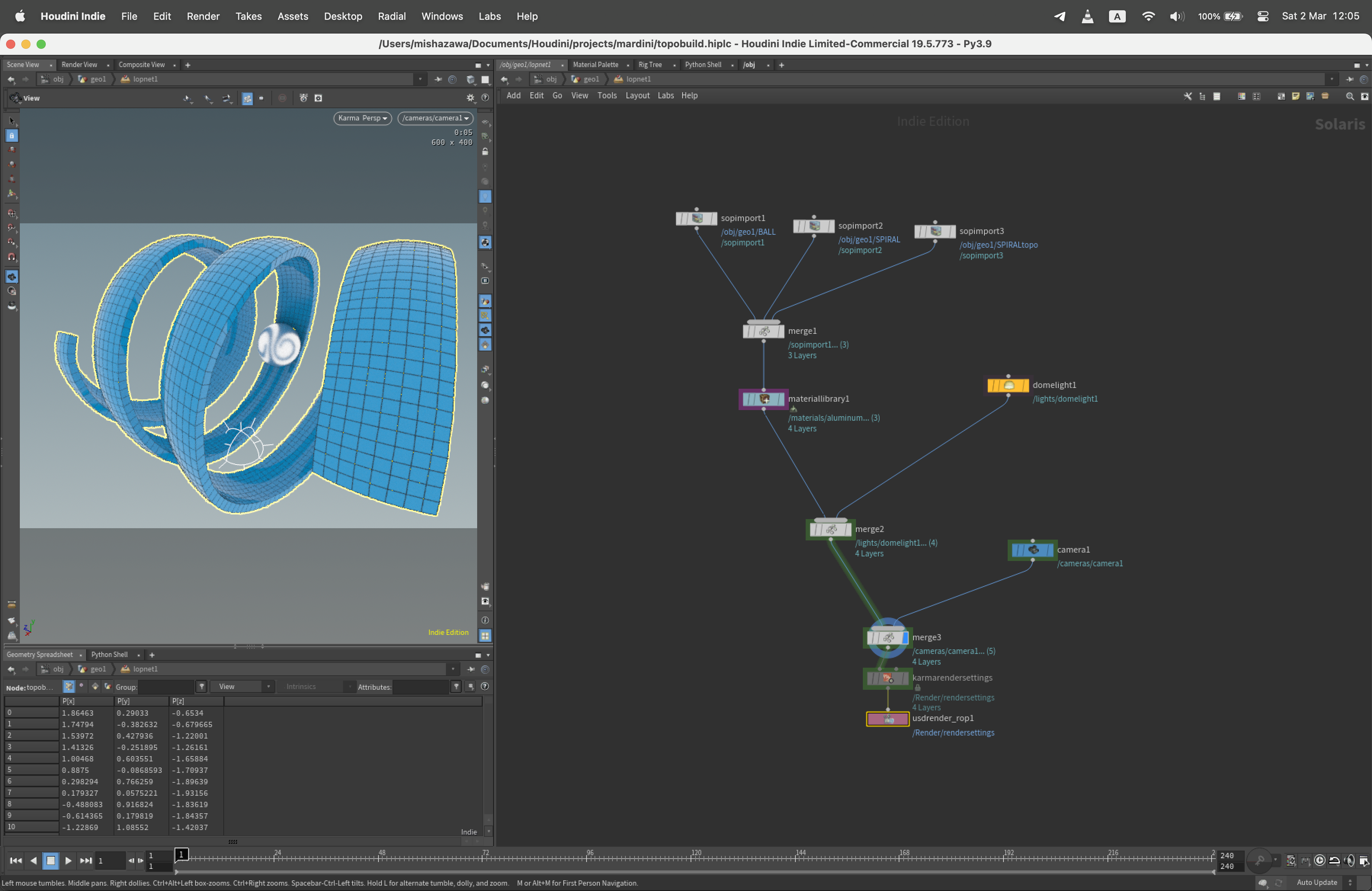1372x891 pixels.
Task: Select the camera1 node
Action: tap(1032, 550)
